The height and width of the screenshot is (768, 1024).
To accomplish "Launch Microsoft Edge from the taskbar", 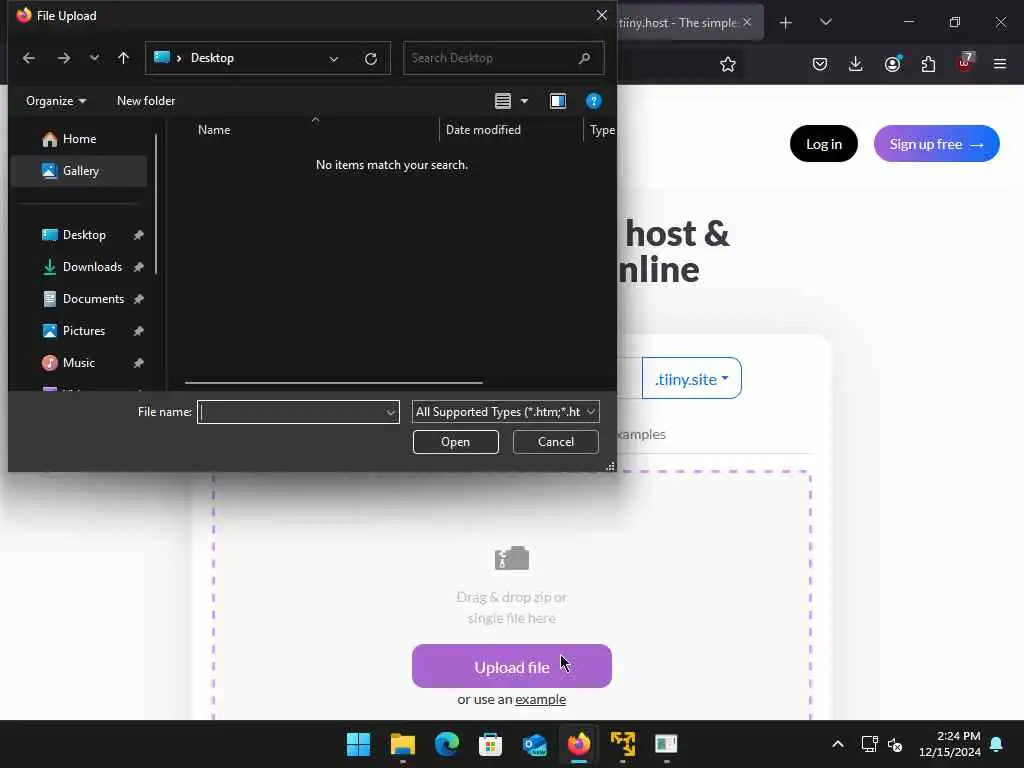I will click(x=447, y=744).
